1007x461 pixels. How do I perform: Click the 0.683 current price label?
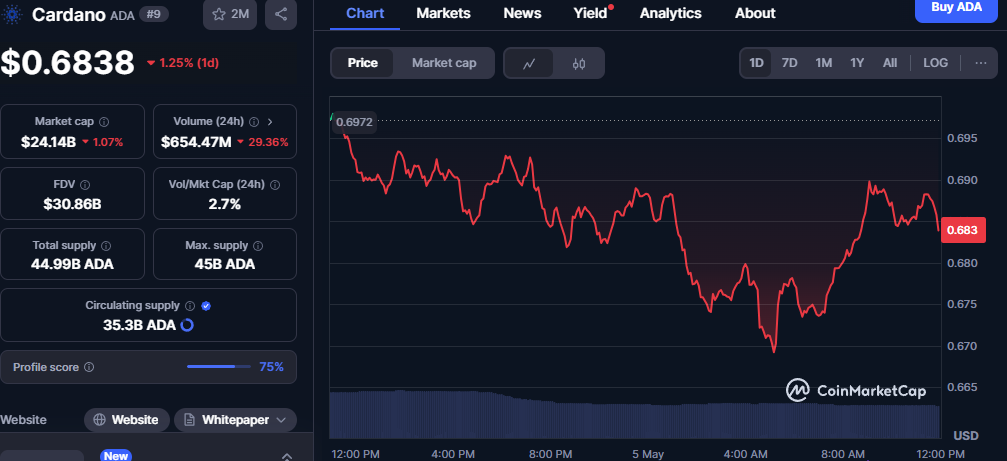[963, 230]
